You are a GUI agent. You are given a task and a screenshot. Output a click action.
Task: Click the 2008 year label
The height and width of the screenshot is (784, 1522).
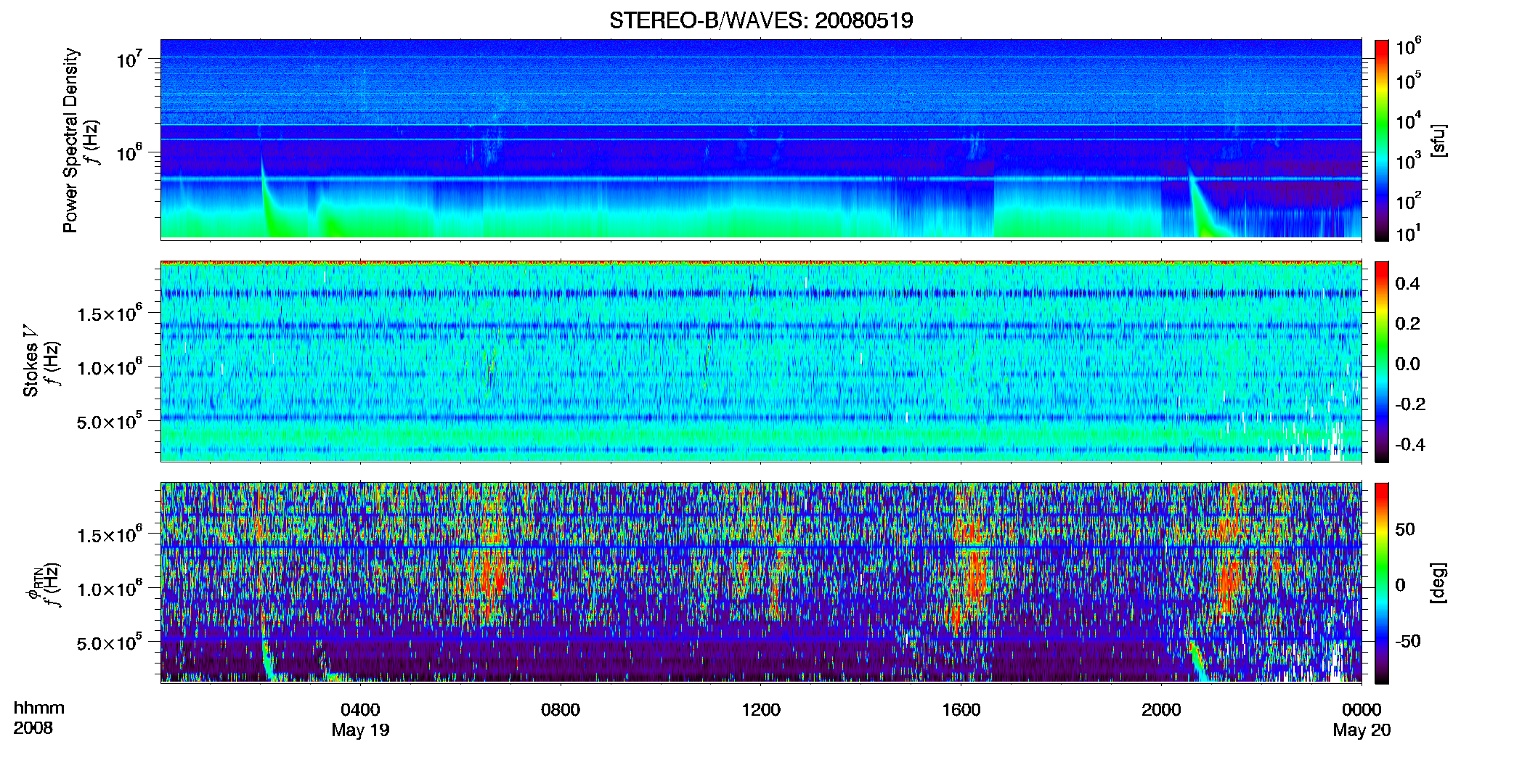[x=33, y=728]
